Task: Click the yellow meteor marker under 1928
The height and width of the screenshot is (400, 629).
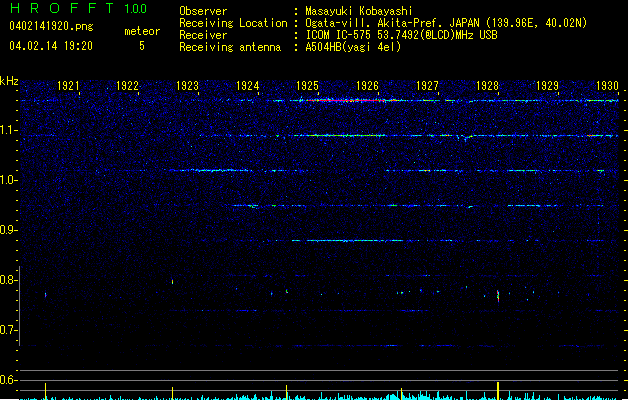Action: tap(498, 391)
